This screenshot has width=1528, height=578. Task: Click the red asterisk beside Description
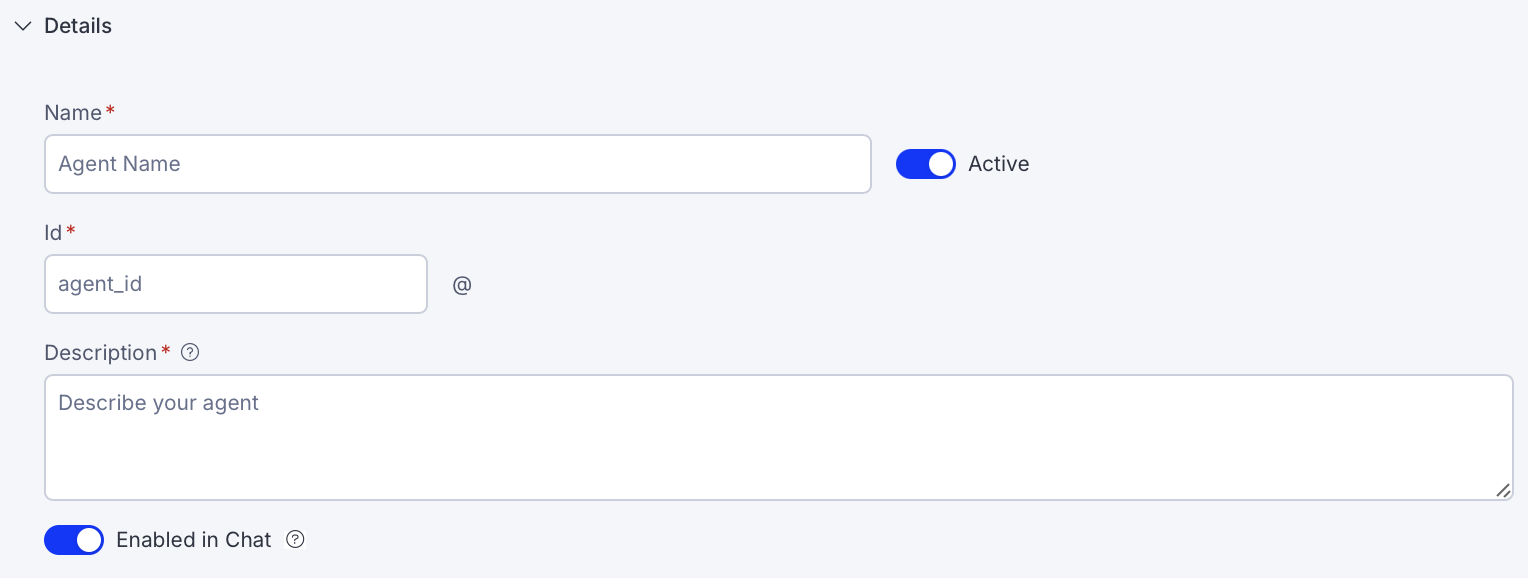(x=166, y=351)
